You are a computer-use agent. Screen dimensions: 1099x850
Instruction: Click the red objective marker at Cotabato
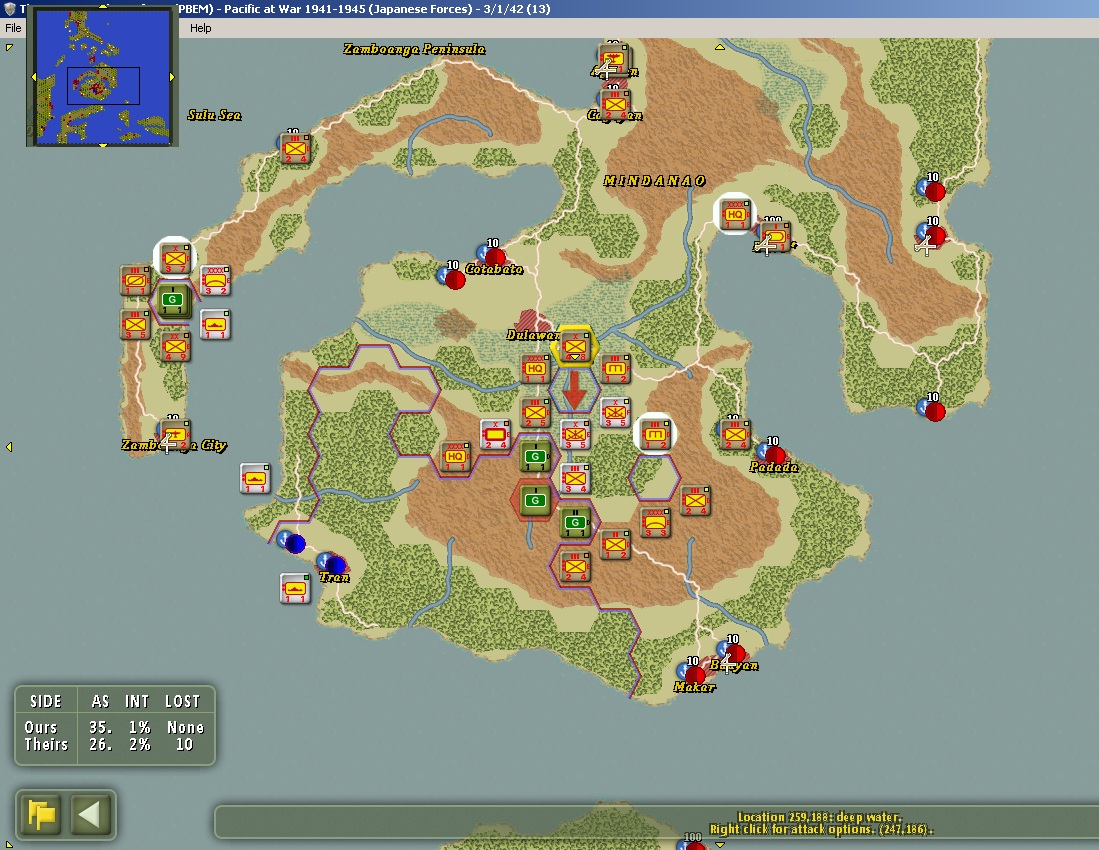495,258
